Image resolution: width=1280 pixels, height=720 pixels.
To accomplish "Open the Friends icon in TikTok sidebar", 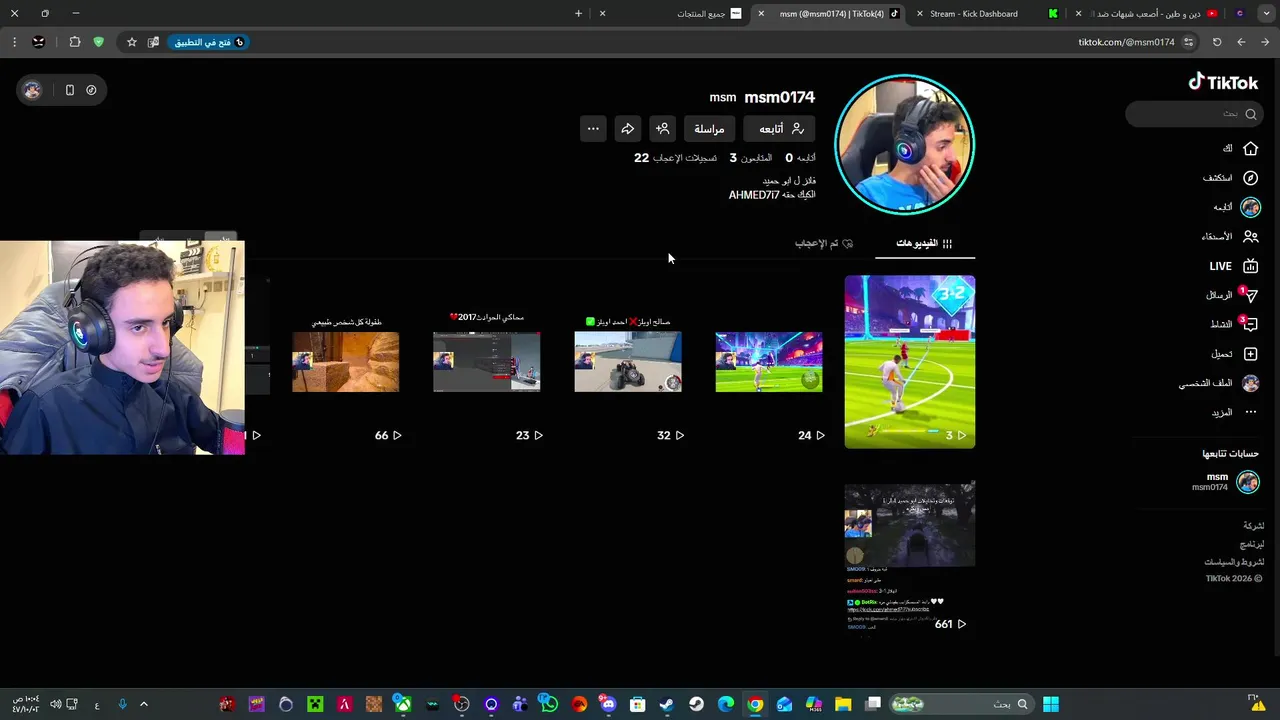I will (x=1250, y=237).
